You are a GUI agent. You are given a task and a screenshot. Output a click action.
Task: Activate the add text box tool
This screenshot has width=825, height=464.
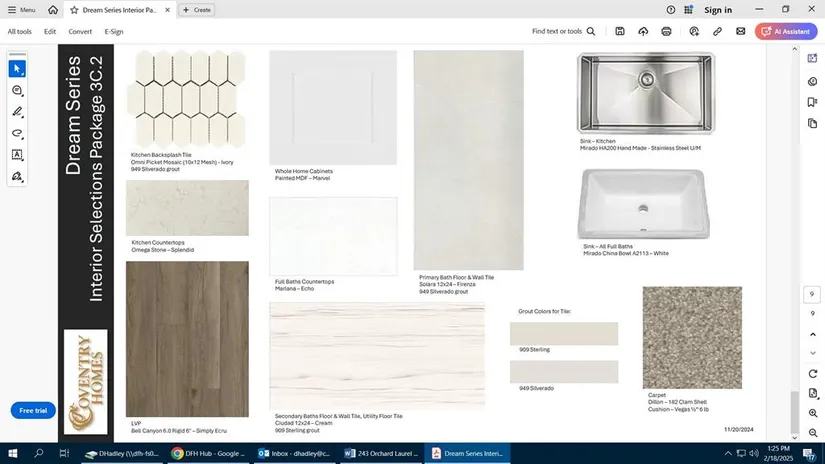point(17,155)
